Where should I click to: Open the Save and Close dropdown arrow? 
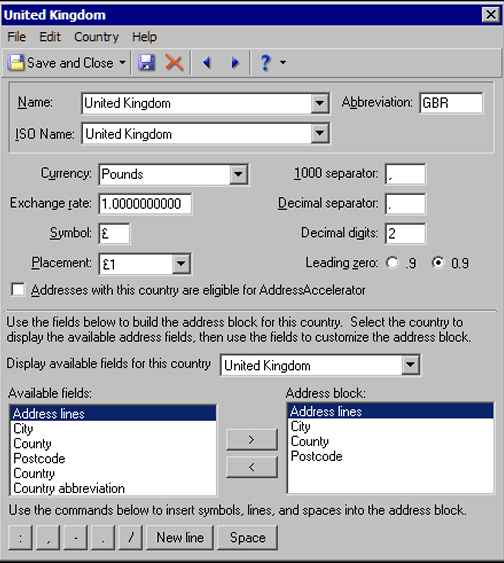[122, 63]
